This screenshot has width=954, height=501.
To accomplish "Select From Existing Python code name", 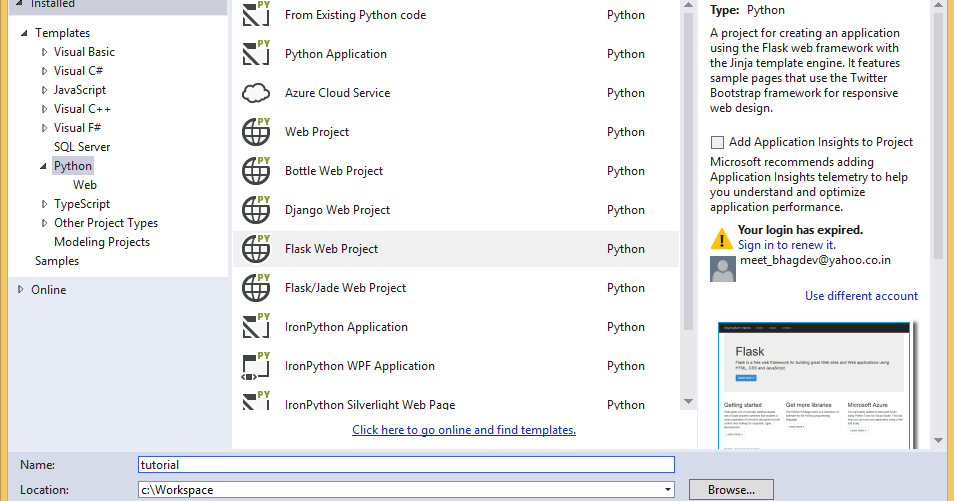I will (355, 15).
